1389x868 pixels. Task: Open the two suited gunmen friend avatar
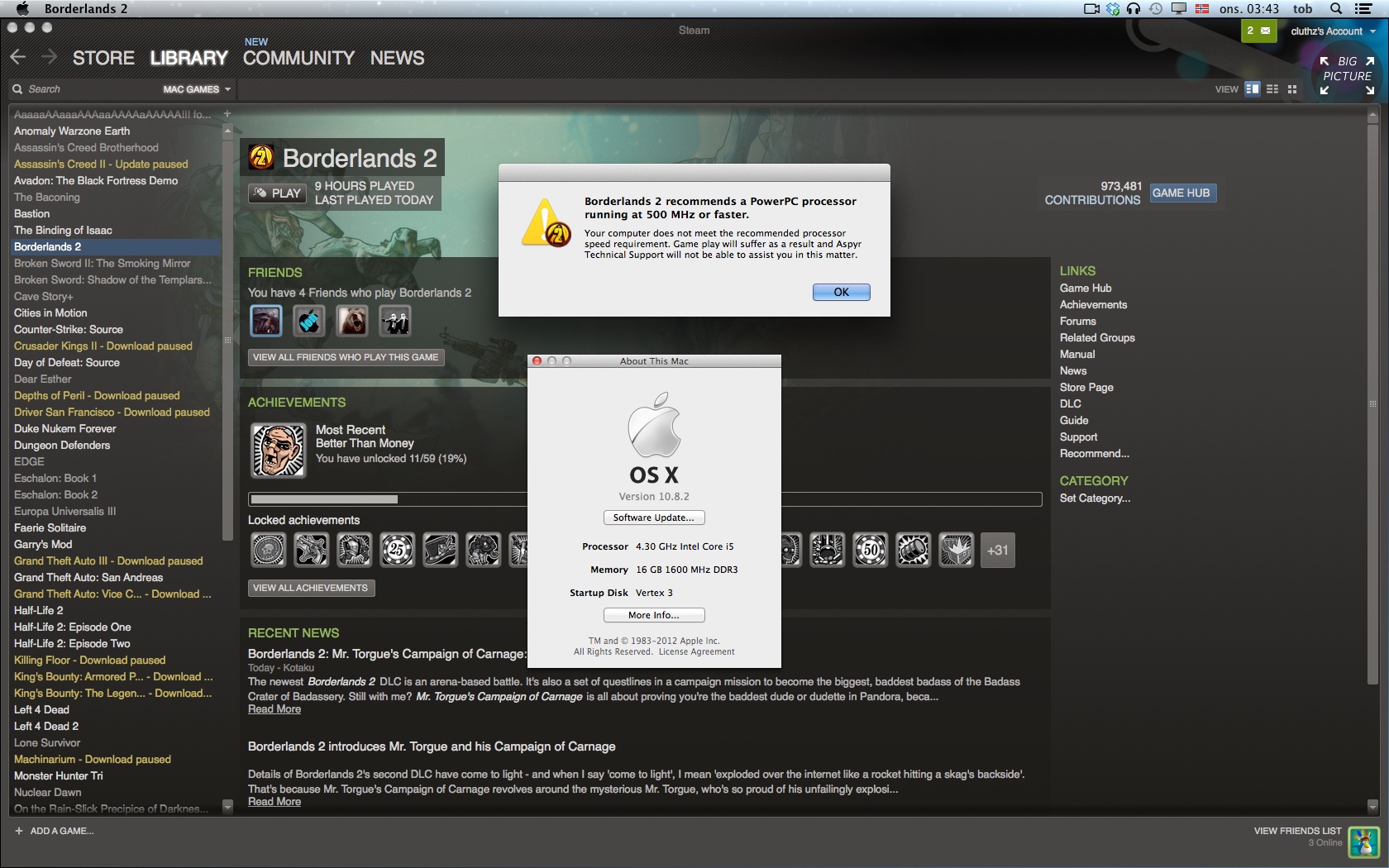pyautogui.click(x=395, y=321)
